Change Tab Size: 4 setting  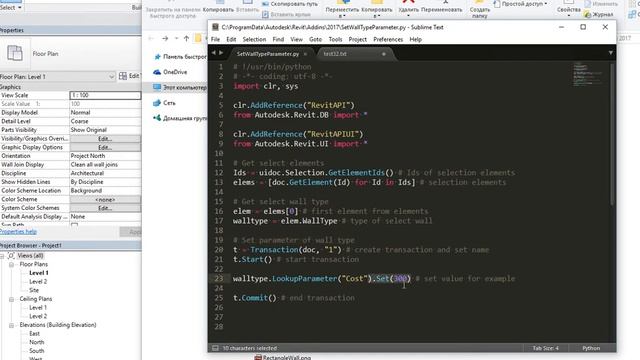click(545, 348)
